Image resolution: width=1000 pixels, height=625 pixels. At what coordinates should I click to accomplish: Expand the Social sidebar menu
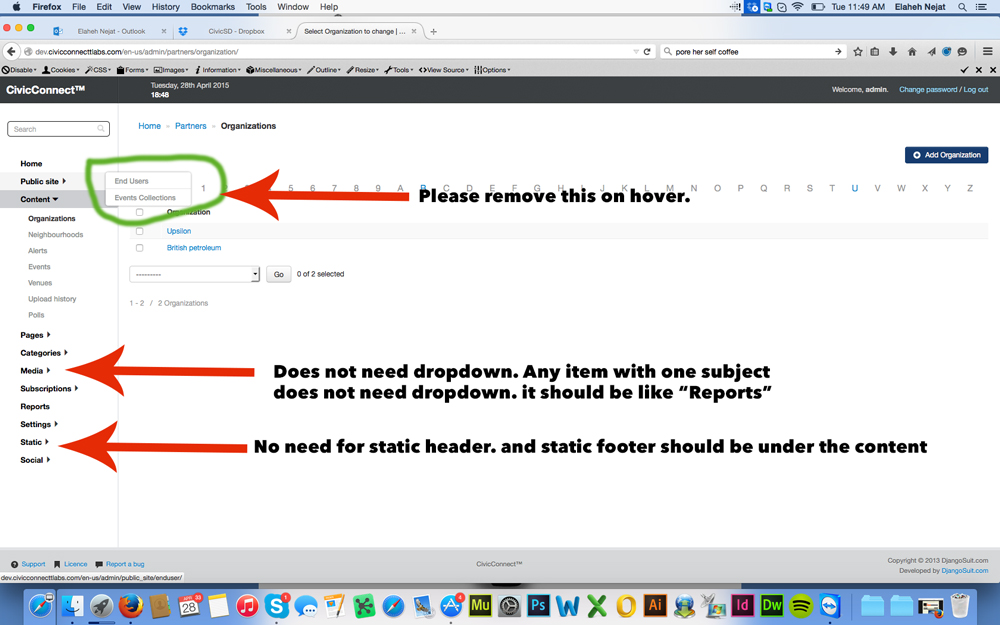pyautogui.click(x=35, y=460)
